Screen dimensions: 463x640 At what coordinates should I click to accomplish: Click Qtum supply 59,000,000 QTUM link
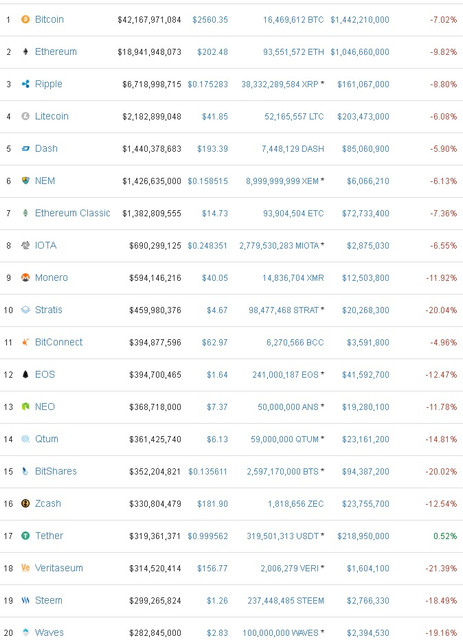(x=287, y=439)
